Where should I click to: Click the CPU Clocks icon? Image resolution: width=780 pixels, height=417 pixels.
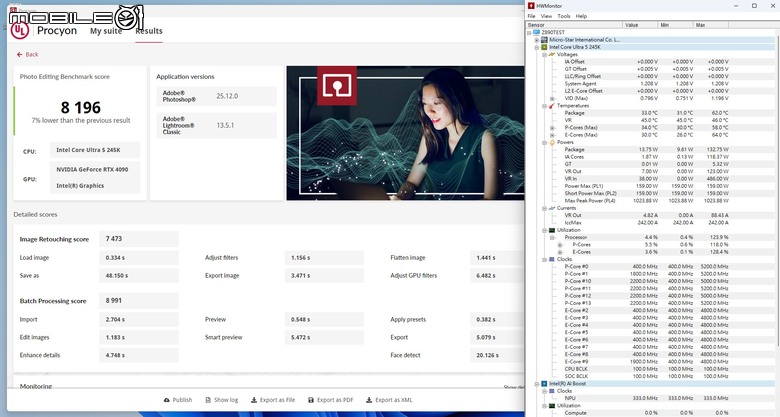pyautogui.click(x=552, y=259)
